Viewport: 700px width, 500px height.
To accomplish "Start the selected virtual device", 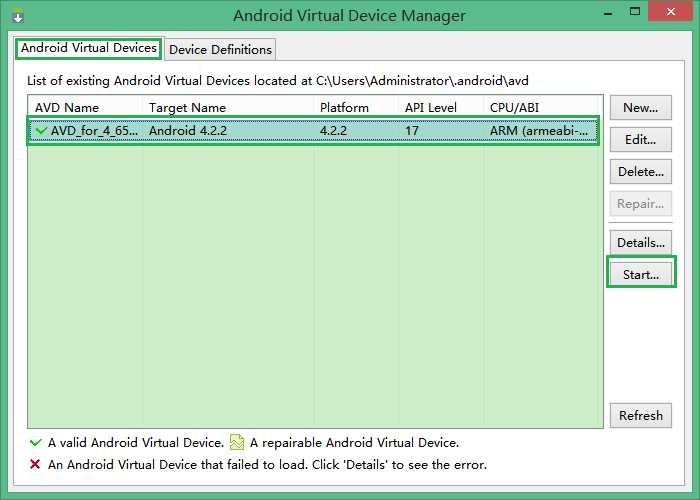I will 641,275.
